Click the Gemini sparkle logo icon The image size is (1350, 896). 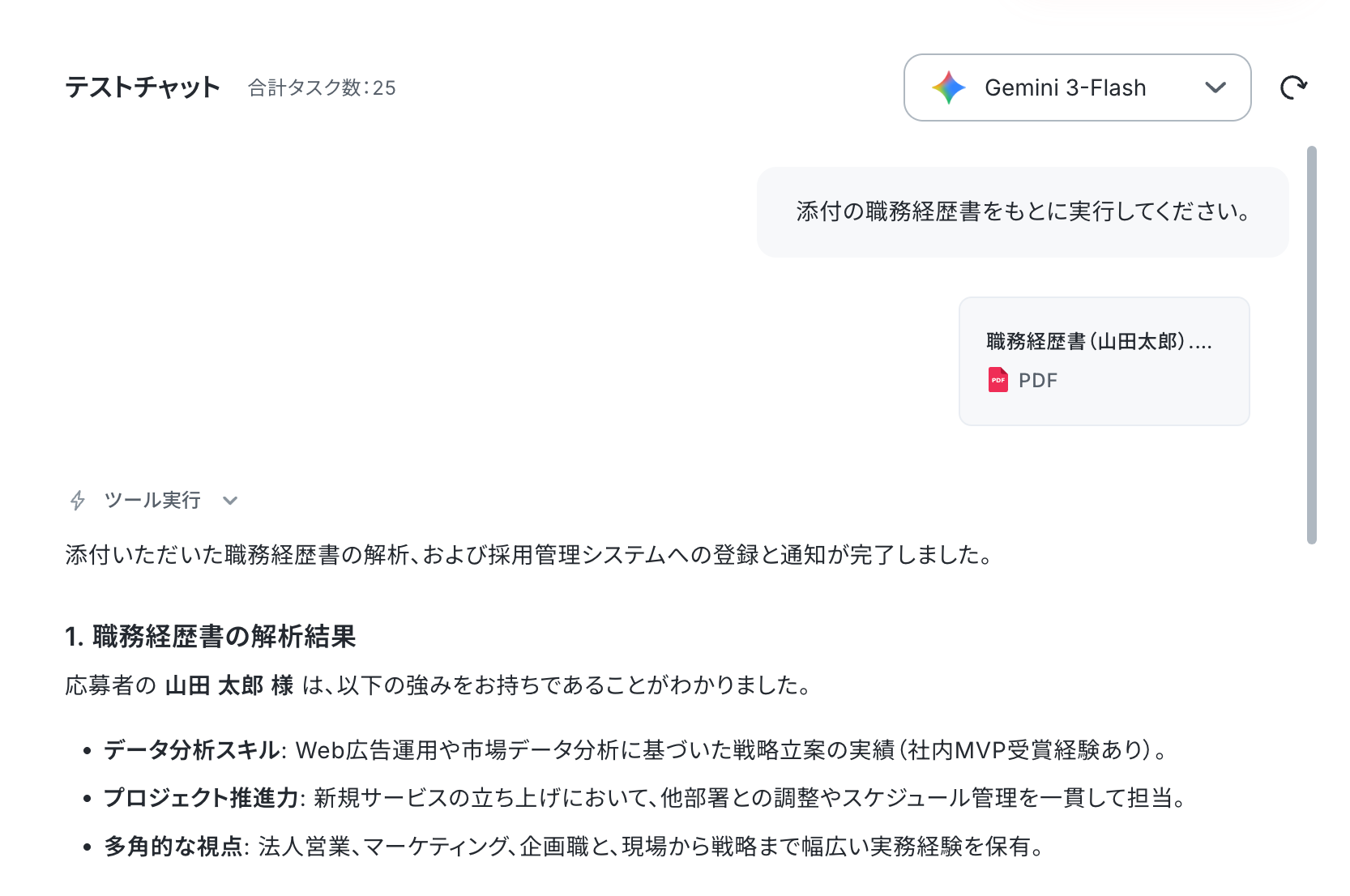tap(948, 87)
